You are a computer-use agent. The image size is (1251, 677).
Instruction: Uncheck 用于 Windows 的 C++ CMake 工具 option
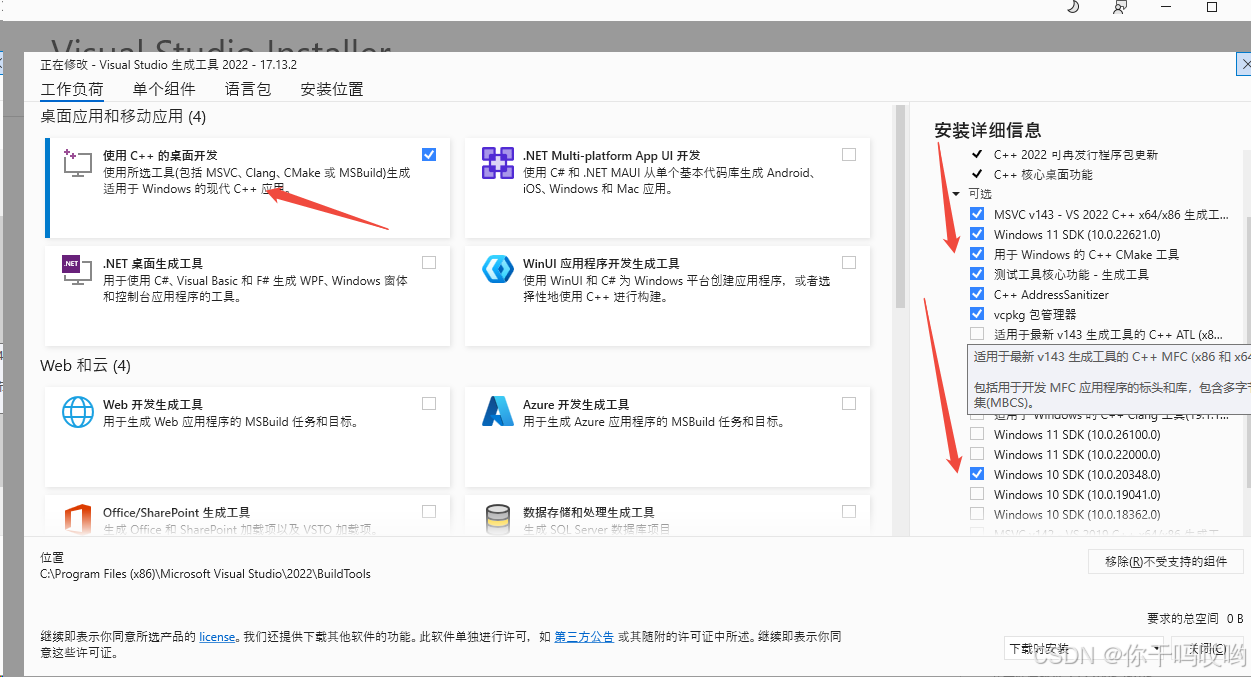coord(977,254)
